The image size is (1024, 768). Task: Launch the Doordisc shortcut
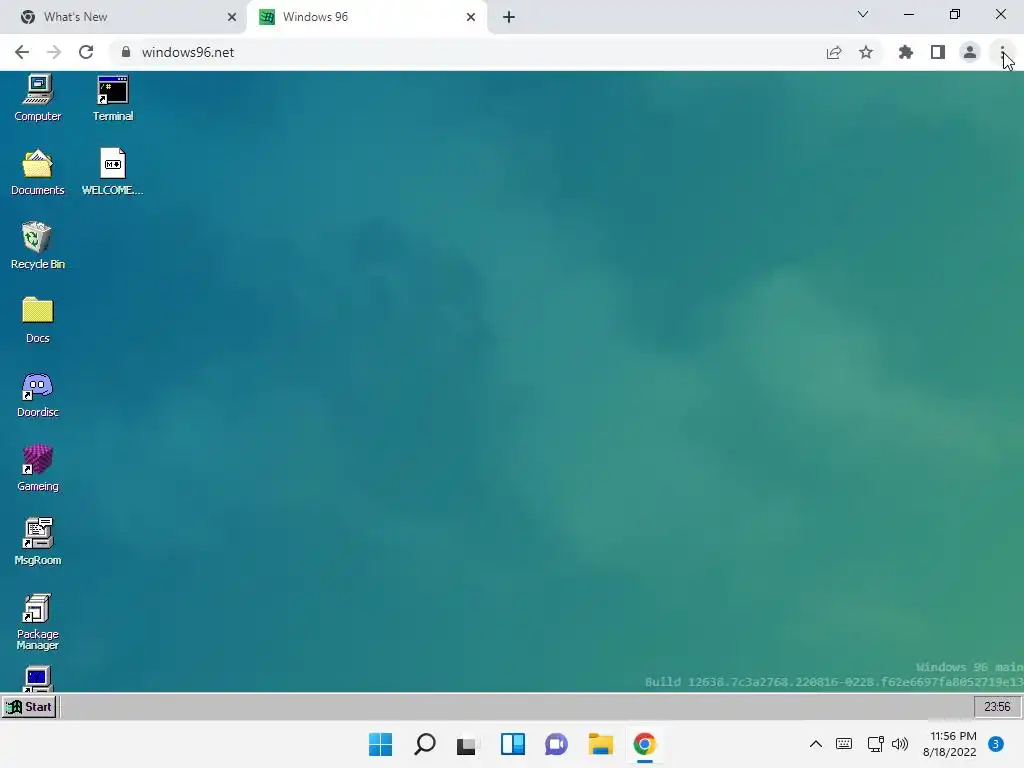point(37,394)
